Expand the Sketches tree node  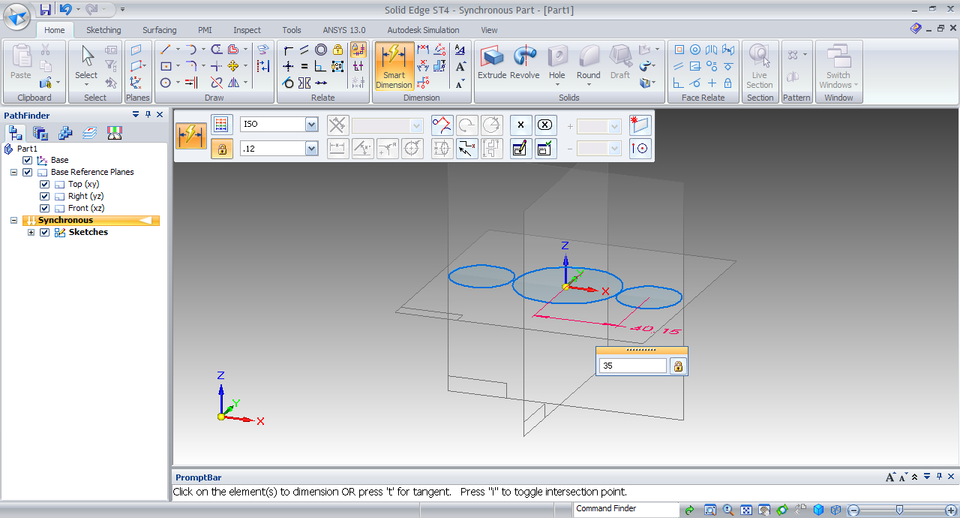pyautogui.click(x=31, y=233)
